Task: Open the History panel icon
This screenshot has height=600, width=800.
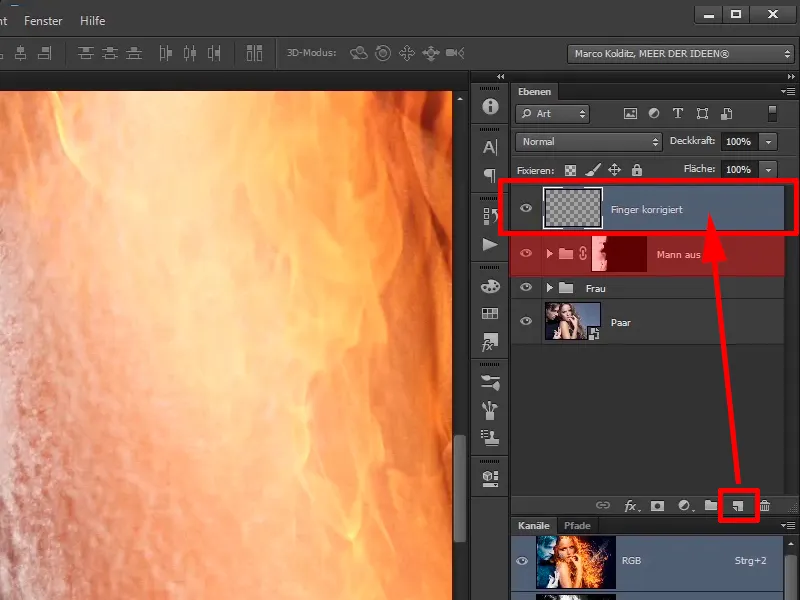Action: [x=490, y=216]
